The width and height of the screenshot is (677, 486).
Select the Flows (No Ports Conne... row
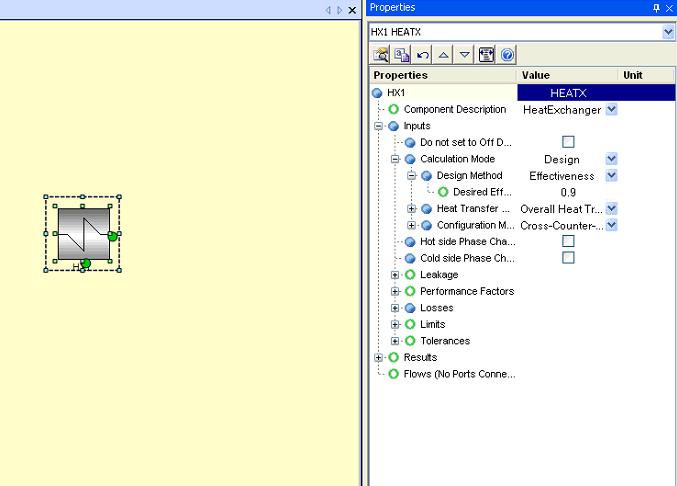459,374
